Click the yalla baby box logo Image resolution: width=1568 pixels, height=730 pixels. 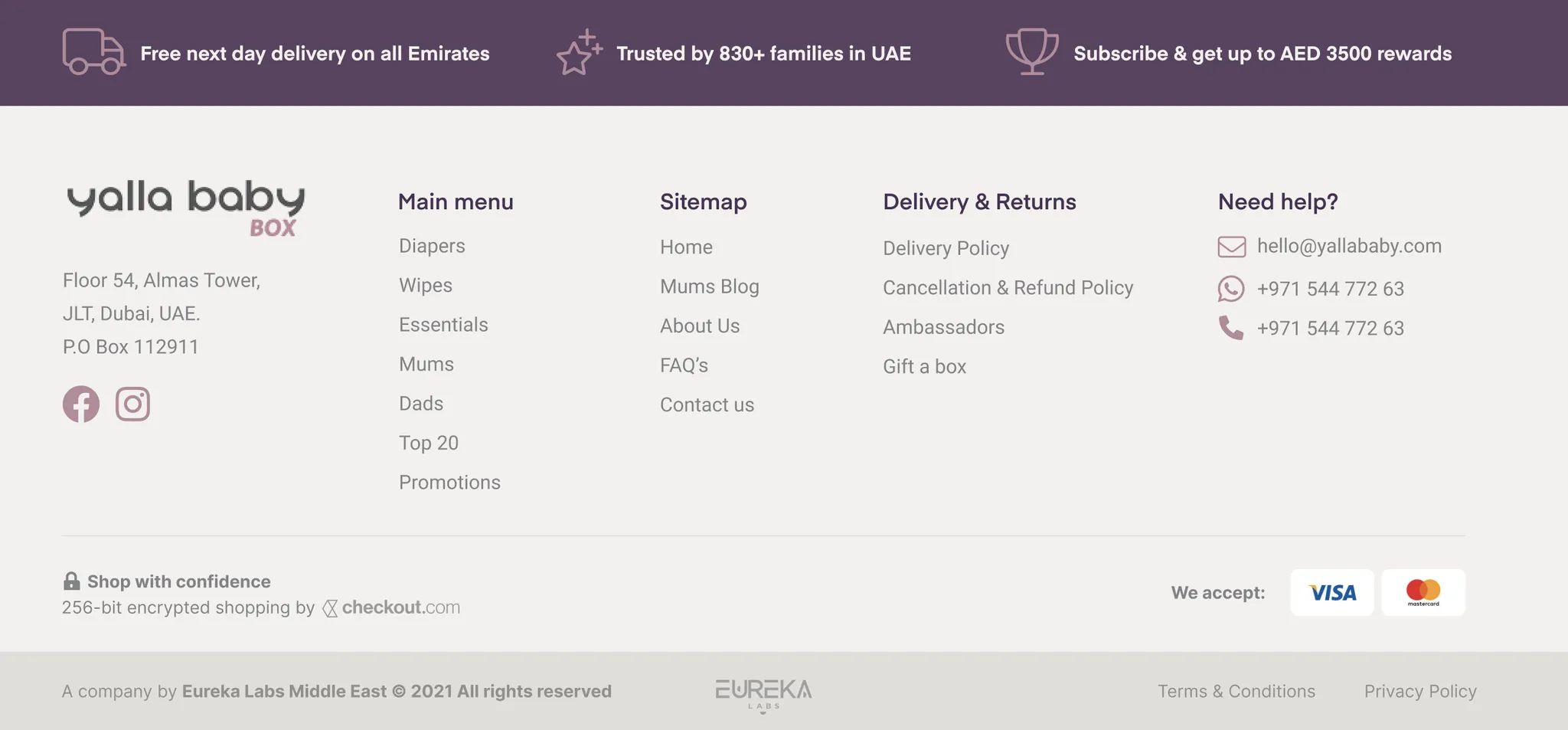[186, 208]
